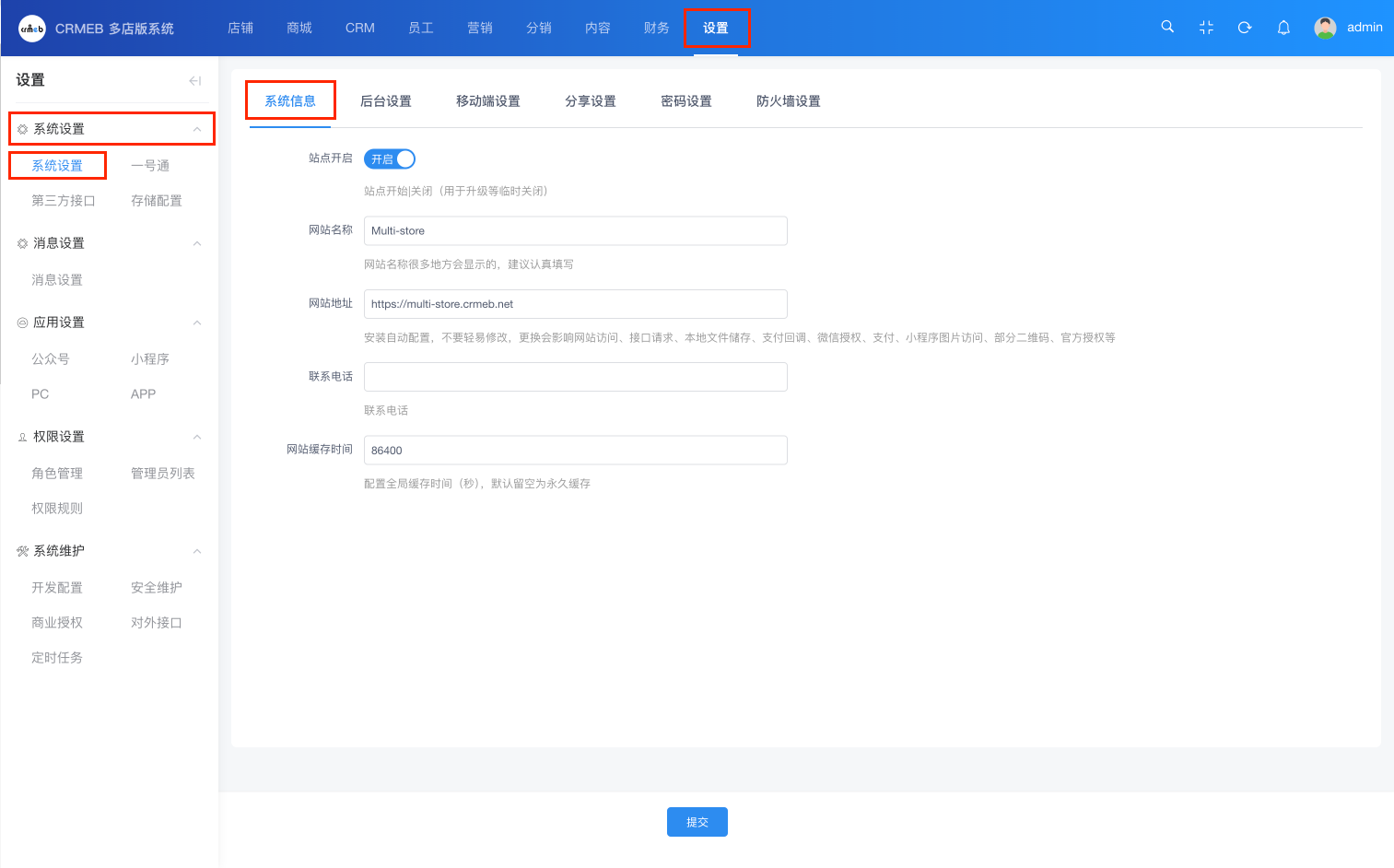The image size is (1394, 868).
Task: Switch to the 分享设置 tab
Action: 591,101
